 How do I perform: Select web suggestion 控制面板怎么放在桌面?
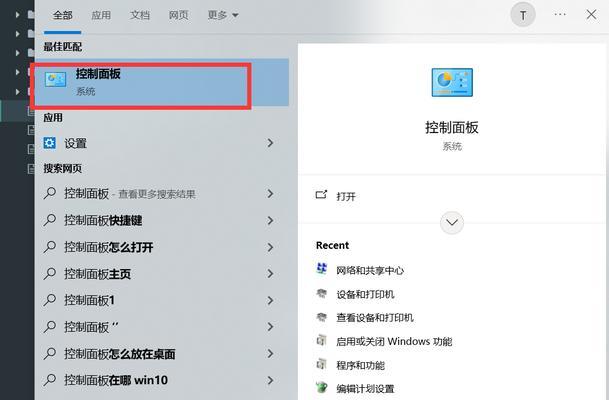[120, 354]
